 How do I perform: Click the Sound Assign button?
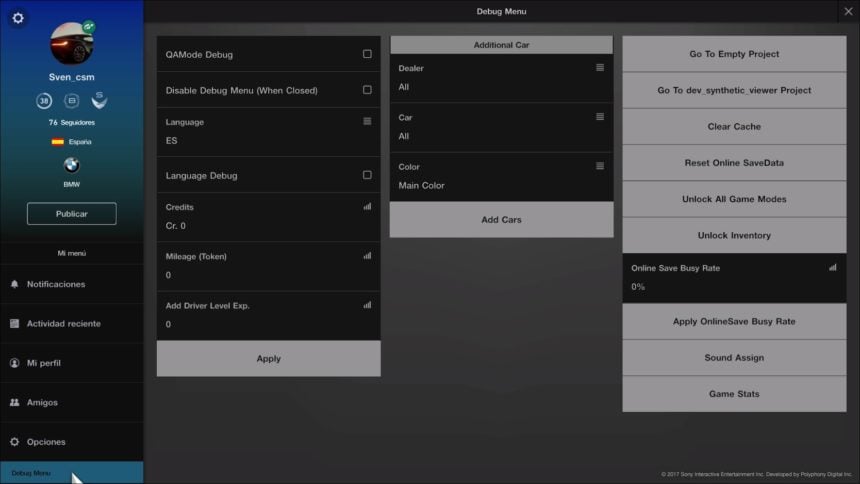tap(734, 357)
